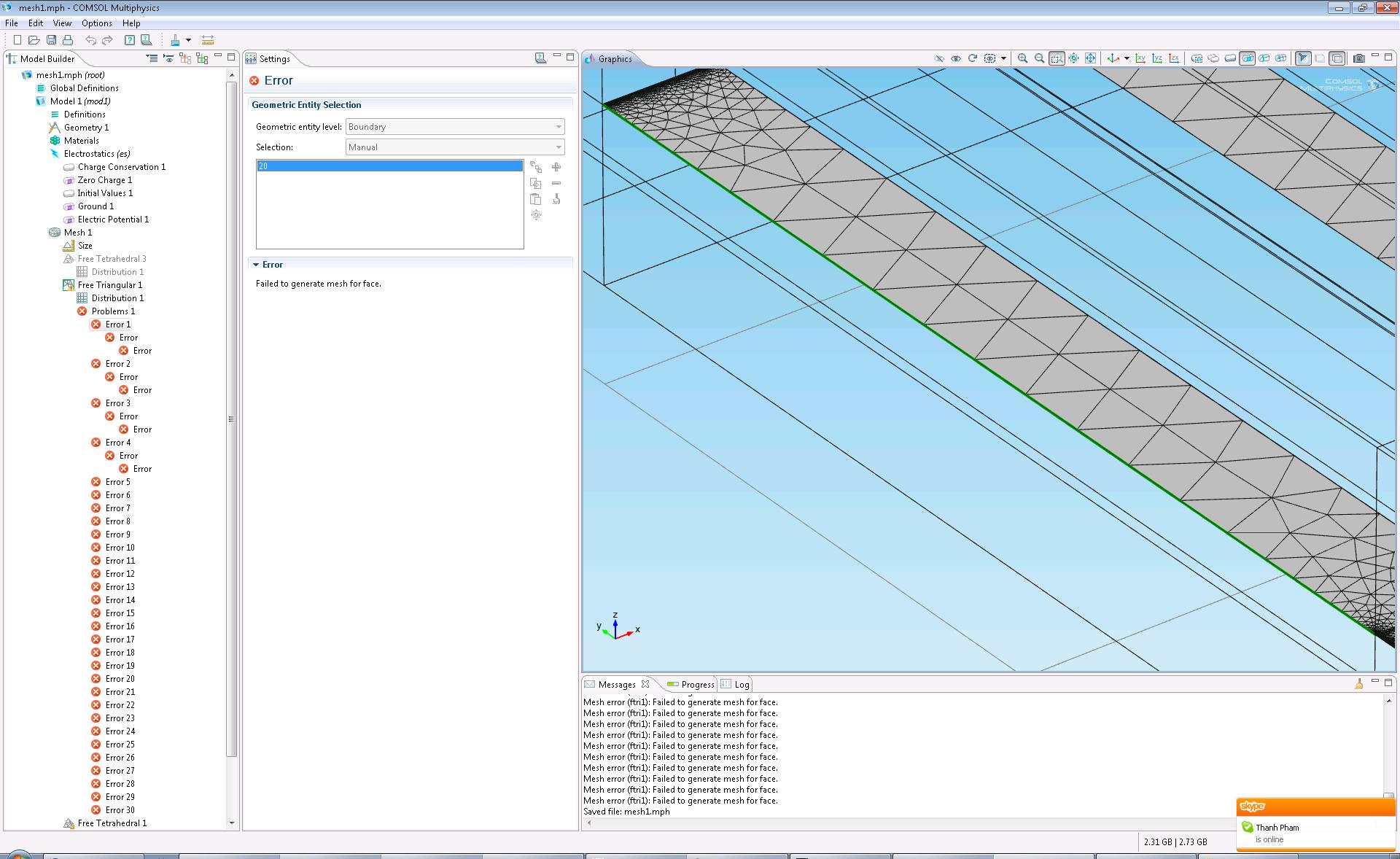Click the Build mesh brush icon

coord(175,40)
